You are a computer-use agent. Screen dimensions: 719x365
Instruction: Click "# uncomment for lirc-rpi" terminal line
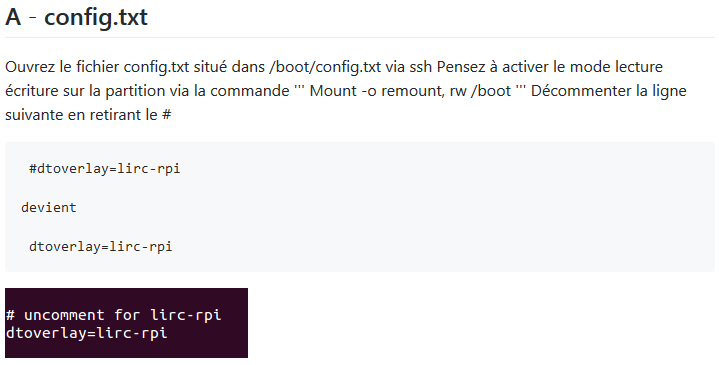[x=113, y=315]
